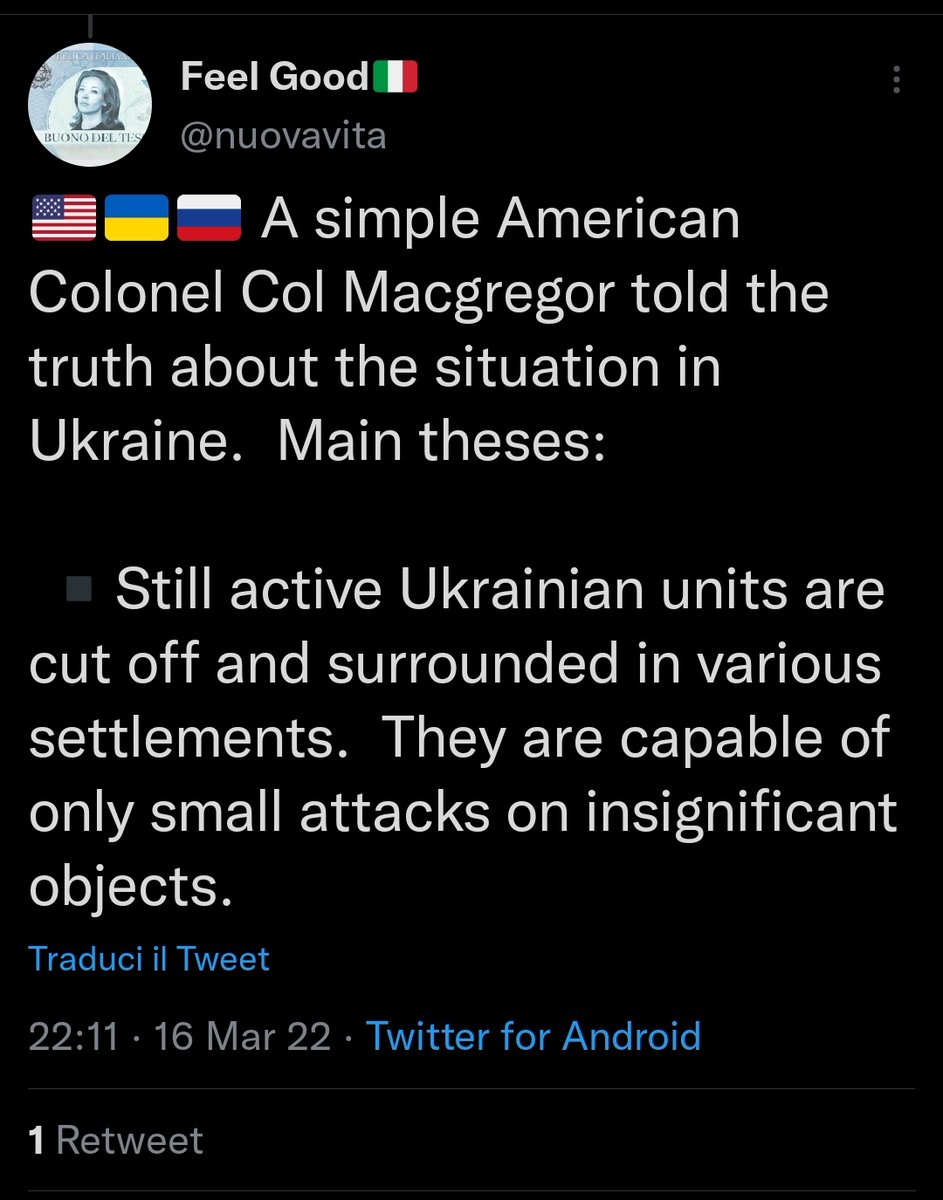Translate with Traduci il Tweet
This screenshot has height=1200, width=943.
(149, 959)
